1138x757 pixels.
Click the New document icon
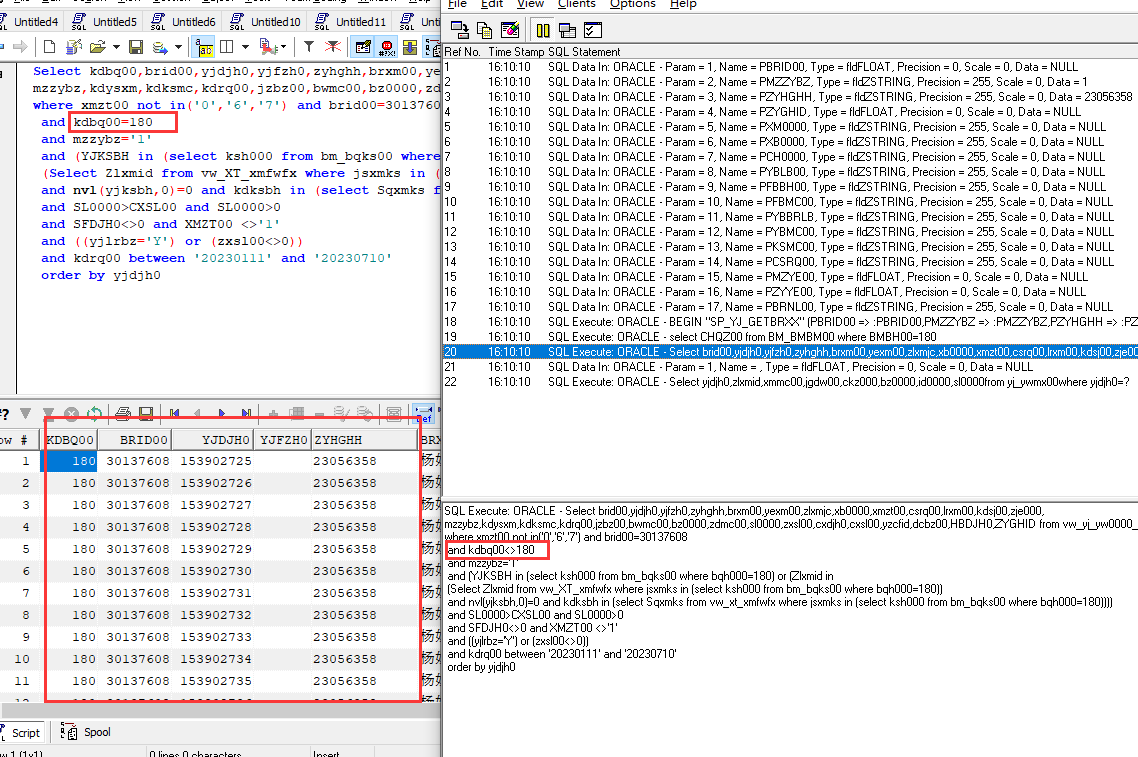(x=49, y=47)
